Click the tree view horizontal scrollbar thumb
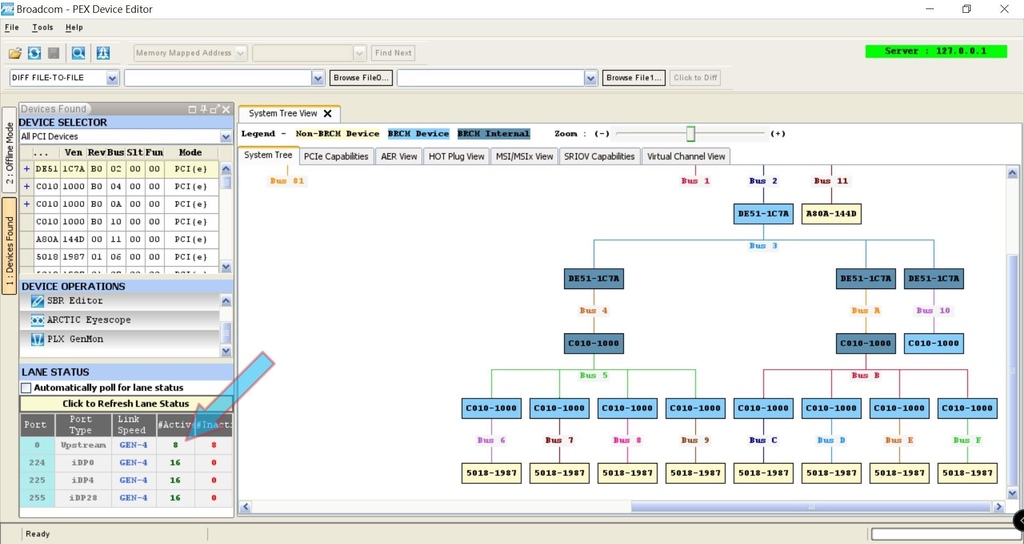 pos(810,507)
